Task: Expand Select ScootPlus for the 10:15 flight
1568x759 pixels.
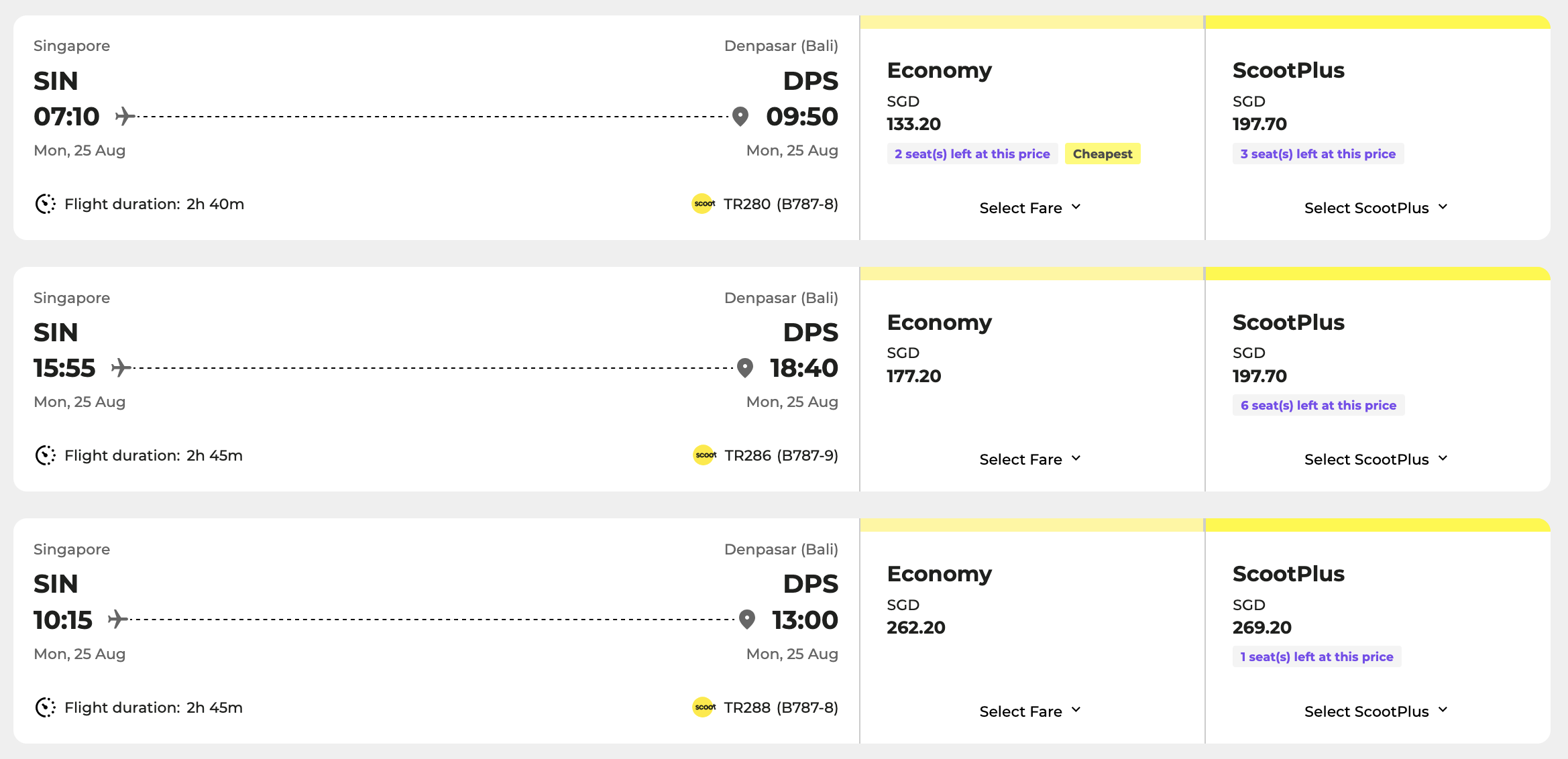Action: coord(1376,711)
